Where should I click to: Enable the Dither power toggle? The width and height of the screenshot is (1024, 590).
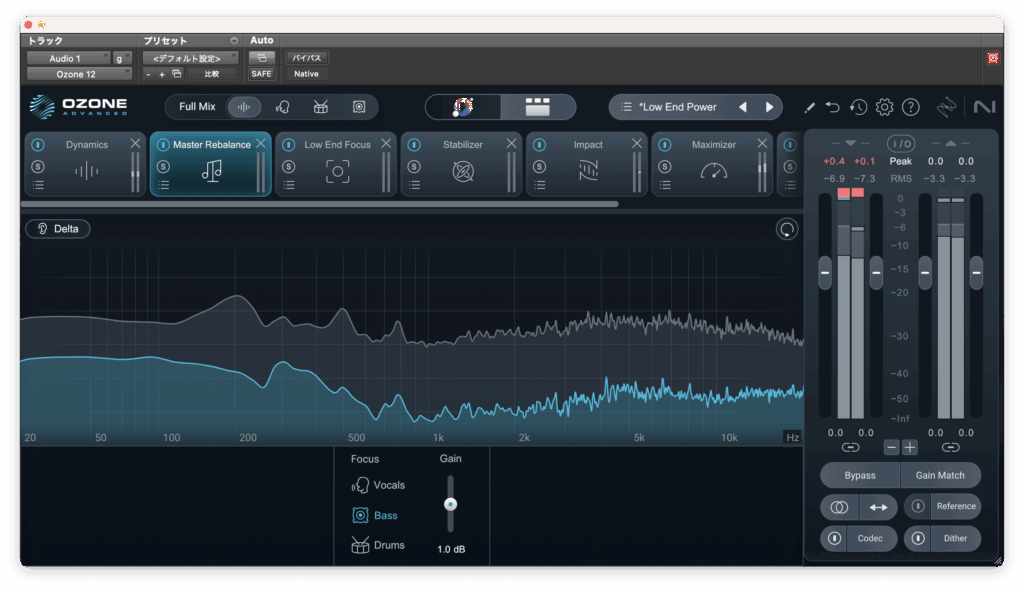tap(918, 538)
